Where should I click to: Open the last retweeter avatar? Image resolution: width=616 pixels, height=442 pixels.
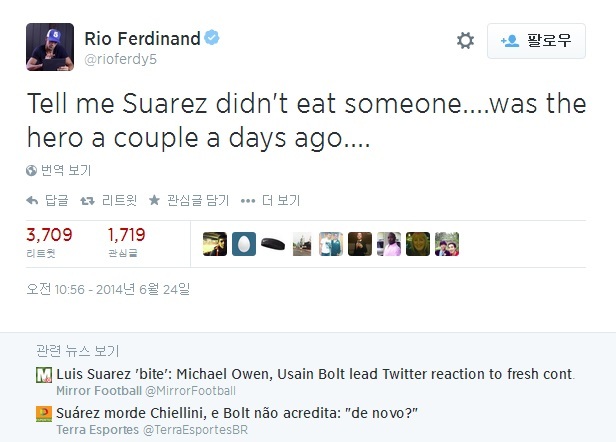[x=447, y=243]
